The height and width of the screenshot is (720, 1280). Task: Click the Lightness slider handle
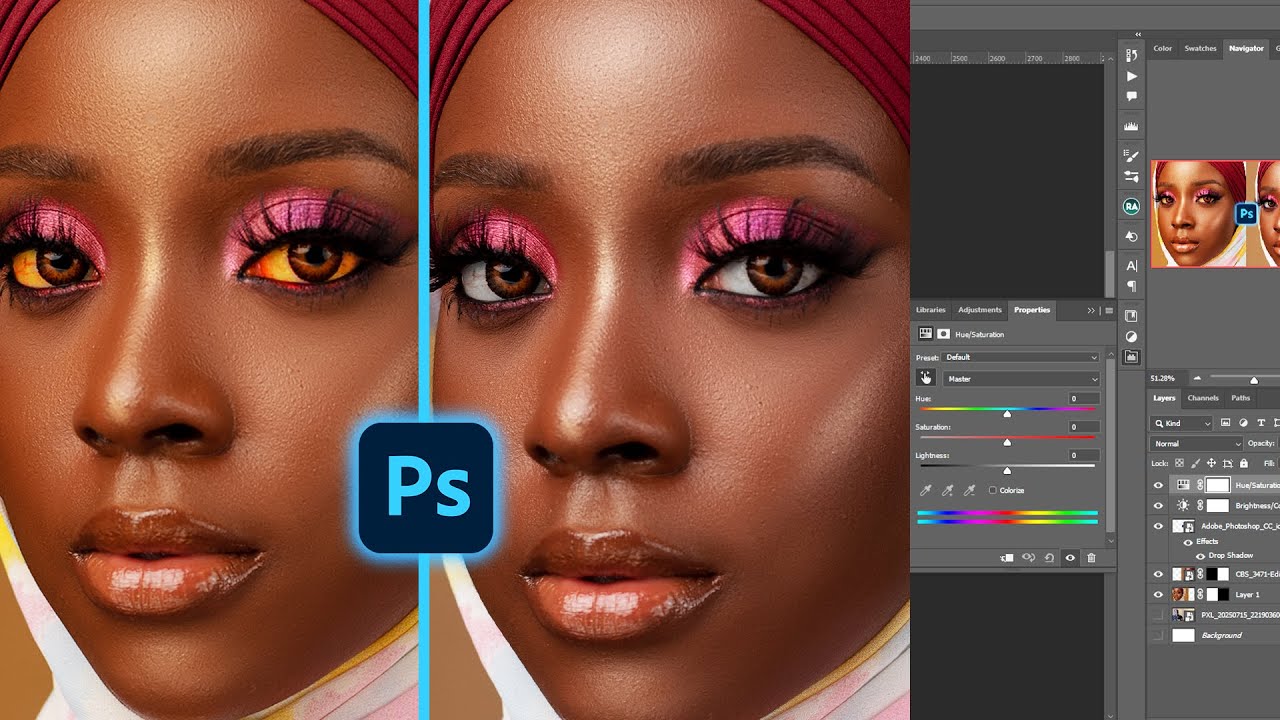coord(1007,470)
